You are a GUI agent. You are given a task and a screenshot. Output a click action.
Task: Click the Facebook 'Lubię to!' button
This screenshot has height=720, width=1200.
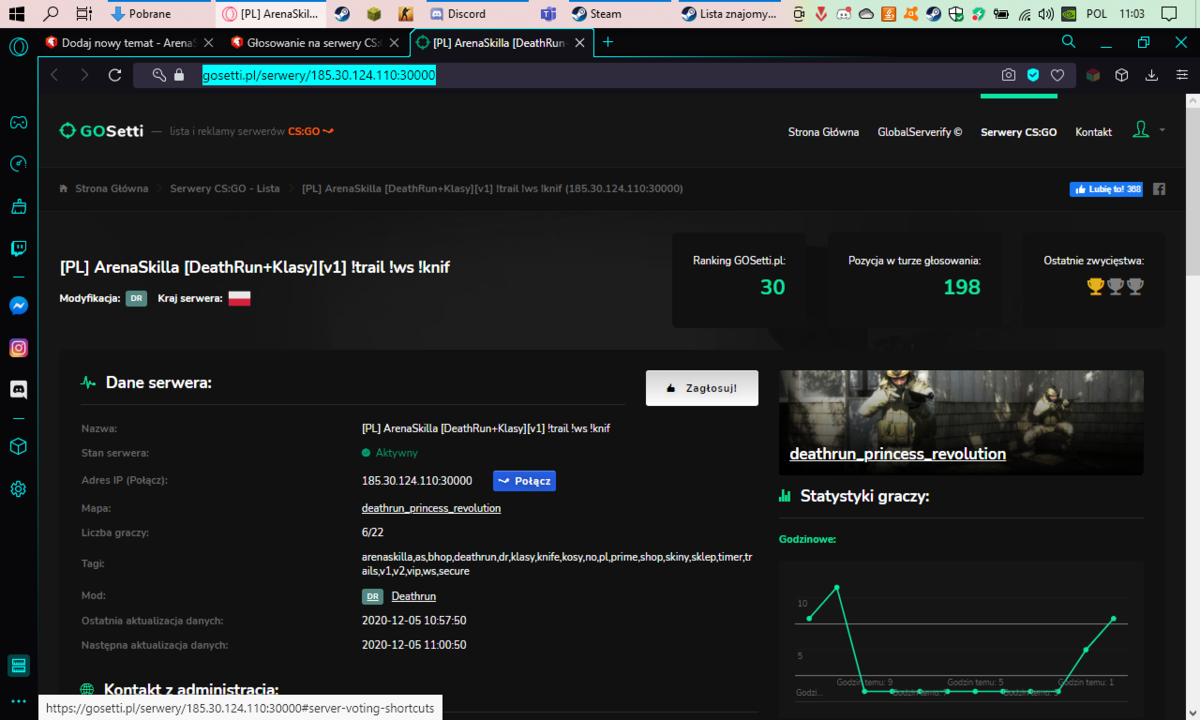(1106, 189)
